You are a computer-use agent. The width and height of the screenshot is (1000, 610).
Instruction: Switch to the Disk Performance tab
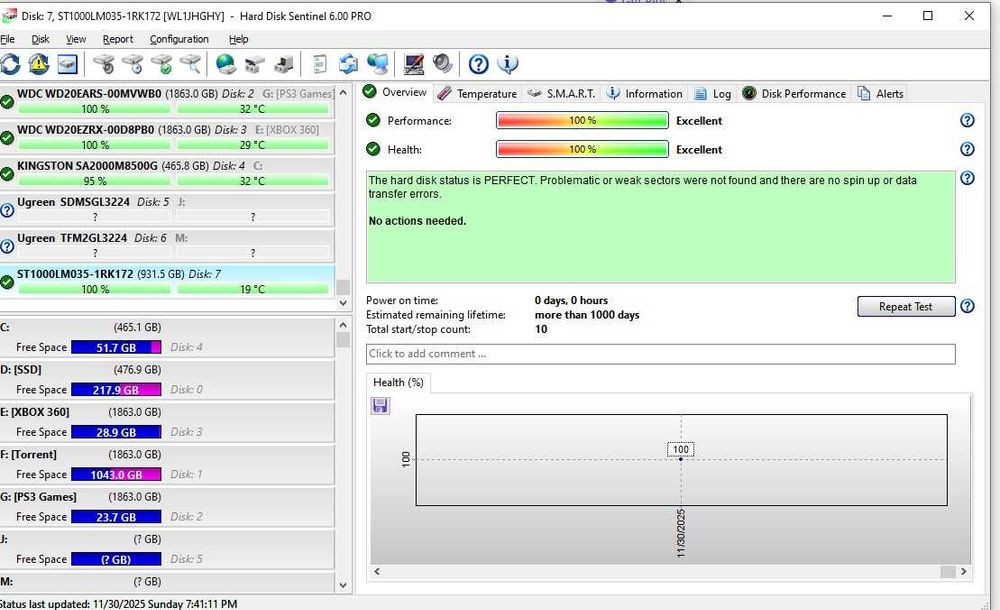pos(795,94)
